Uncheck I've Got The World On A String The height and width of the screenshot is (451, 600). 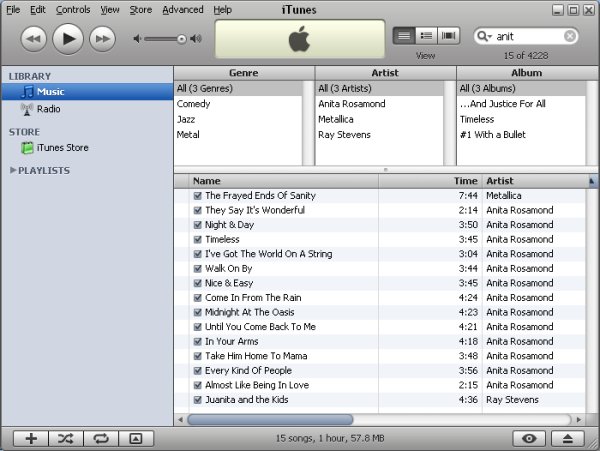tap(197, 254)
